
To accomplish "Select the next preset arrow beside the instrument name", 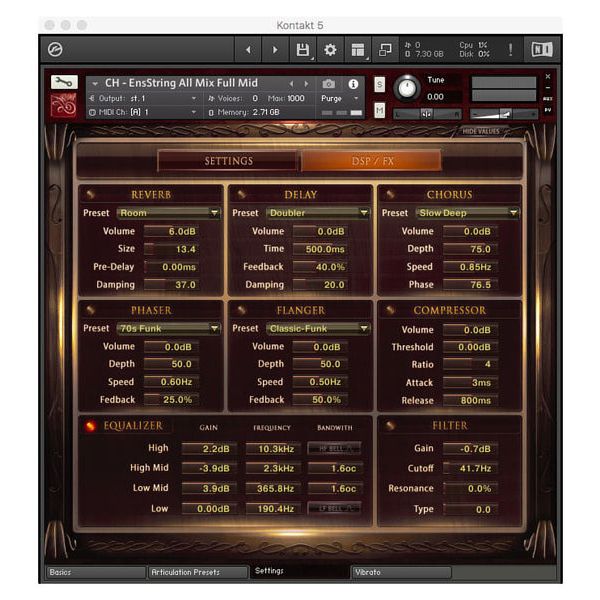I will (306, 84).
